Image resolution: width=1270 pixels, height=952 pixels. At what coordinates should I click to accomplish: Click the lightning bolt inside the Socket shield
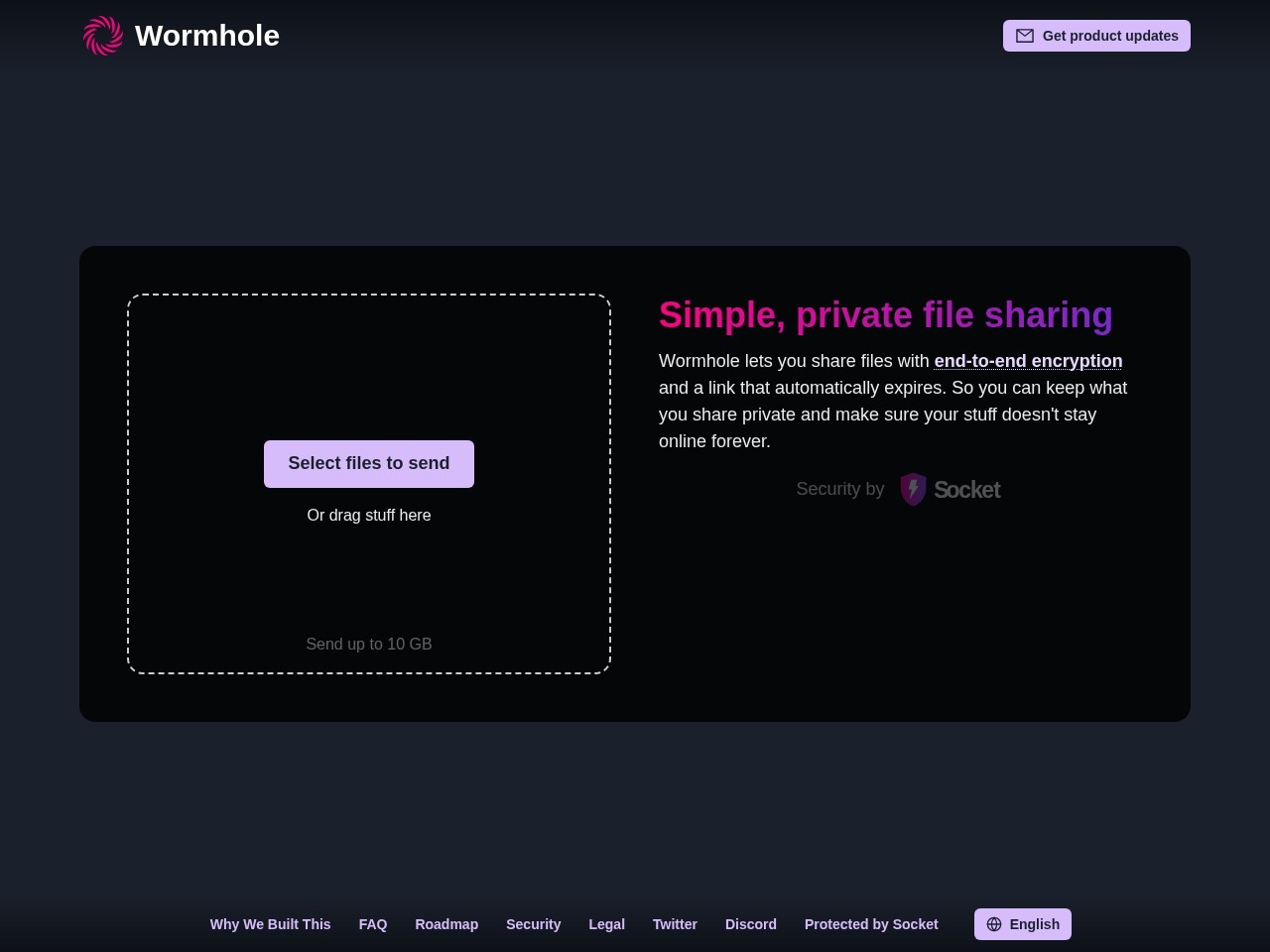coord(912,489)
